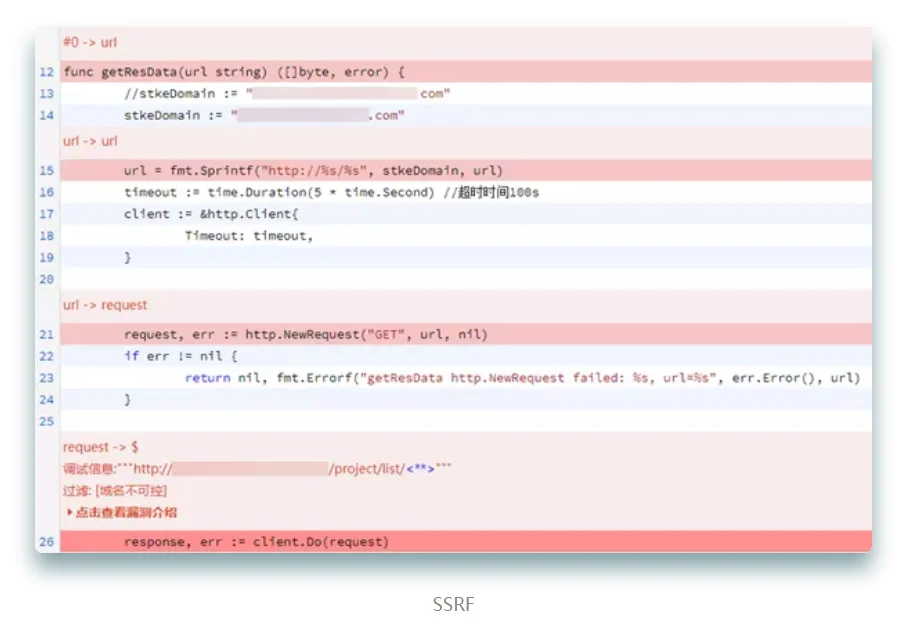Select the fmt.Sprintf url assignment line
The image size is (911, 627).
[x=466, y=171]
